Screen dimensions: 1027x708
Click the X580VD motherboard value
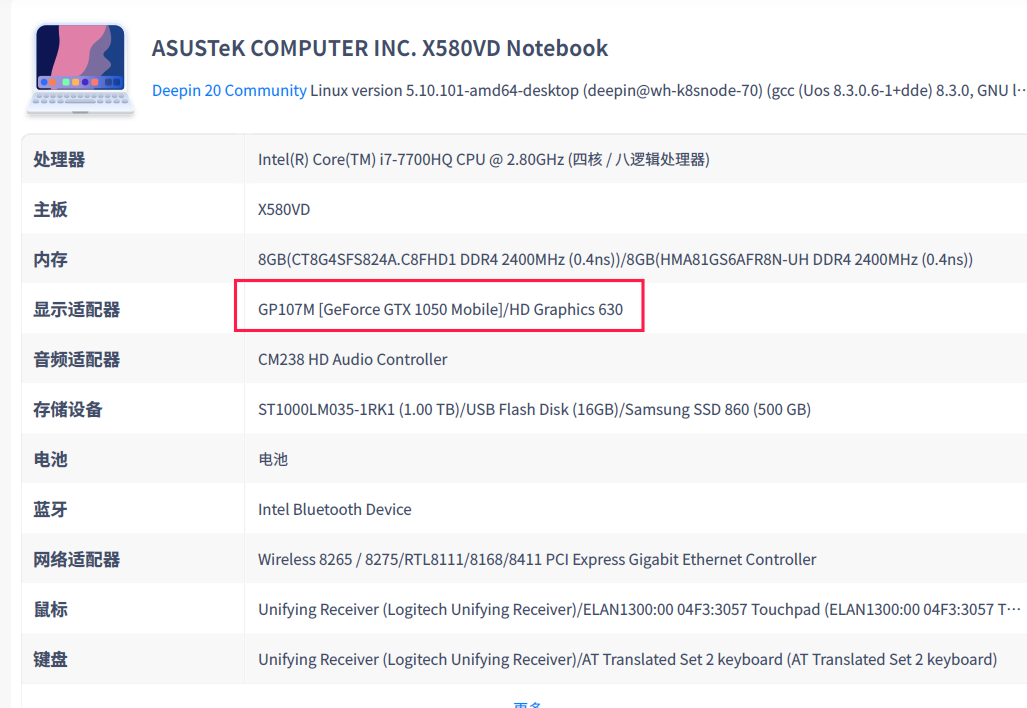click(284, 209)
